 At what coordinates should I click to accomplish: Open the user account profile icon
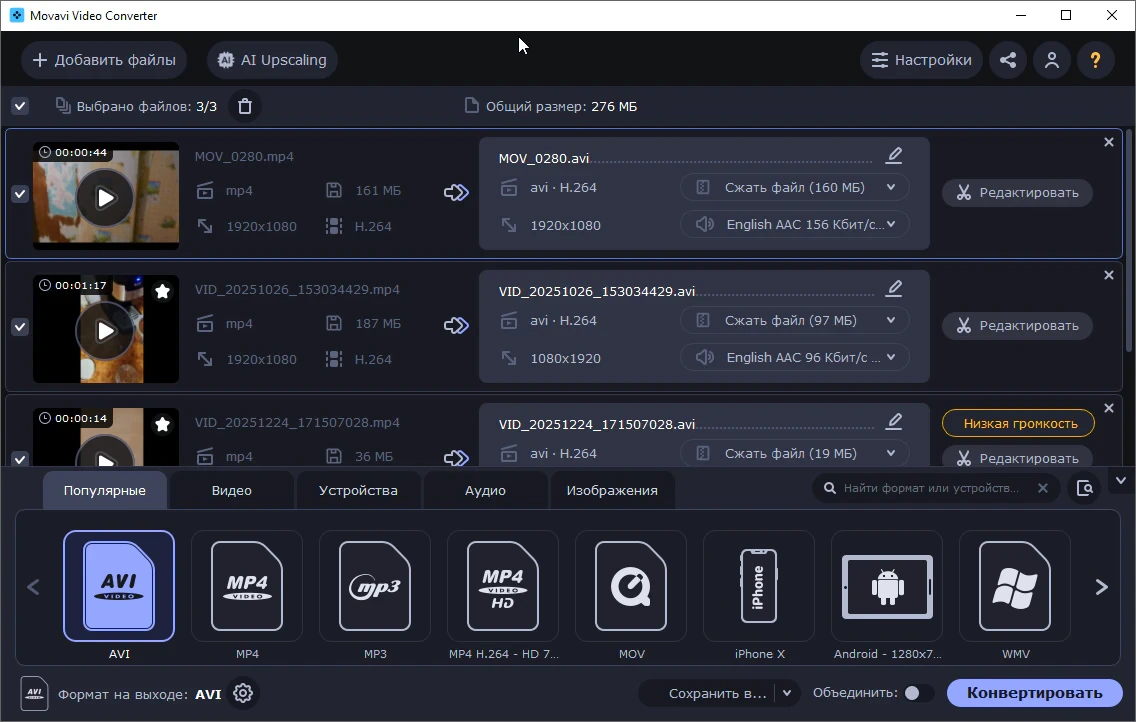point(1052,60)
